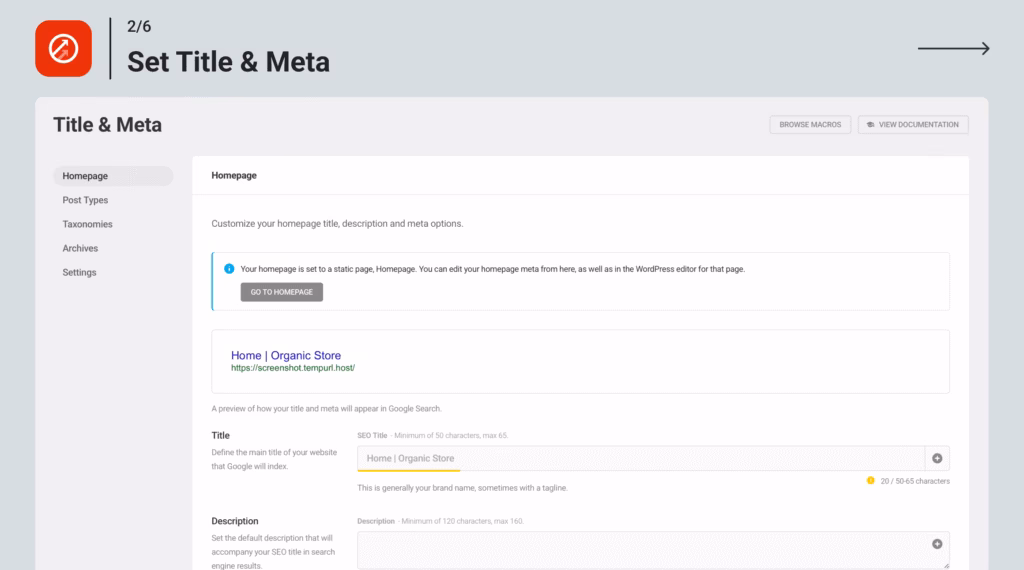The height and width of the screenshot is (570, 1024).
Task: Click yellow progress bar under SEO Title
Action: coord(408,470)
